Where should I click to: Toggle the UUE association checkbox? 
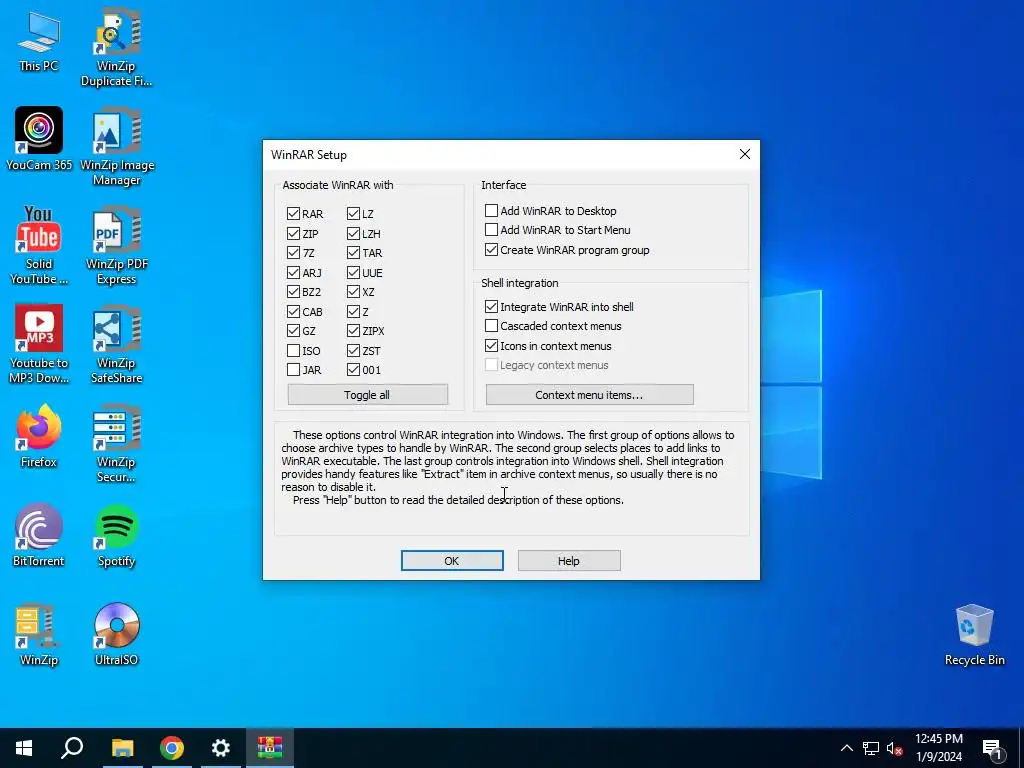[x=353, y=272]
